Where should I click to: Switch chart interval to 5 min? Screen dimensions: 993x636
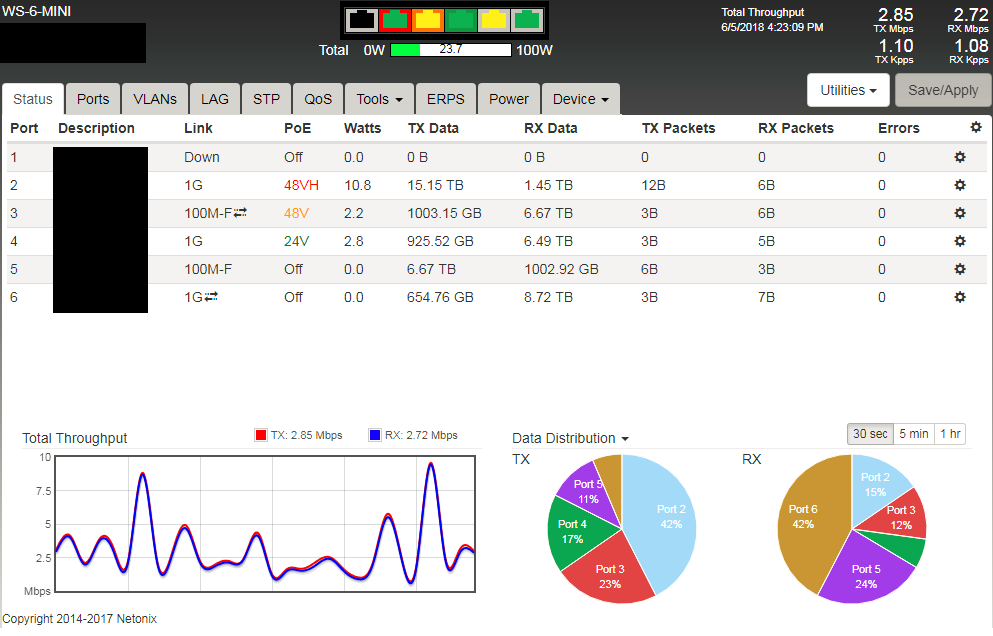point(913,434)
